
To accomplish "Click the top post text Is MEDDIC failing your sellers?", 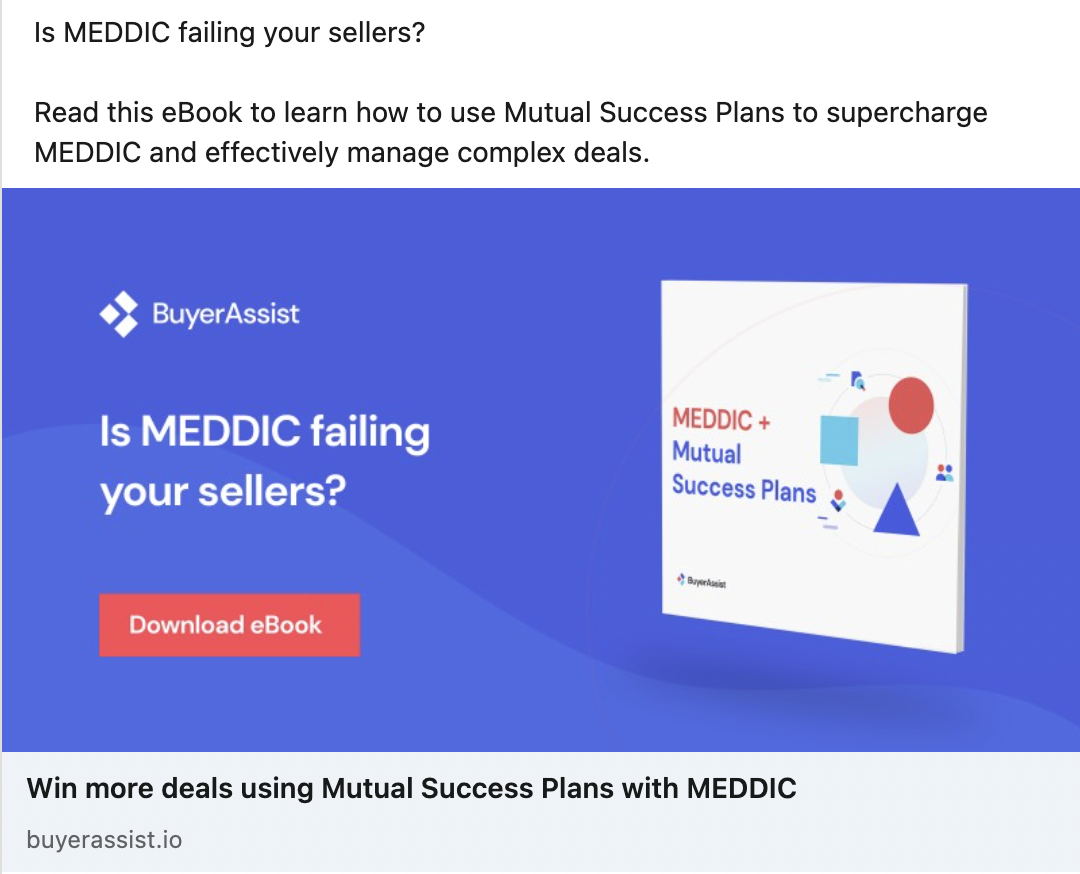I will point(229,32).
